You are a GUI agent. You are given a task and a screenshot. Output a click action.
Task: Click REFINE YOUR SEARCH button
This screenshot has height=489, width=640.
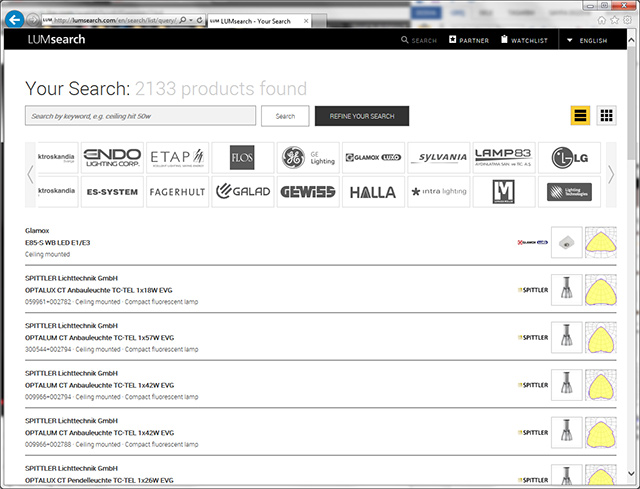[x=362, y=116]
